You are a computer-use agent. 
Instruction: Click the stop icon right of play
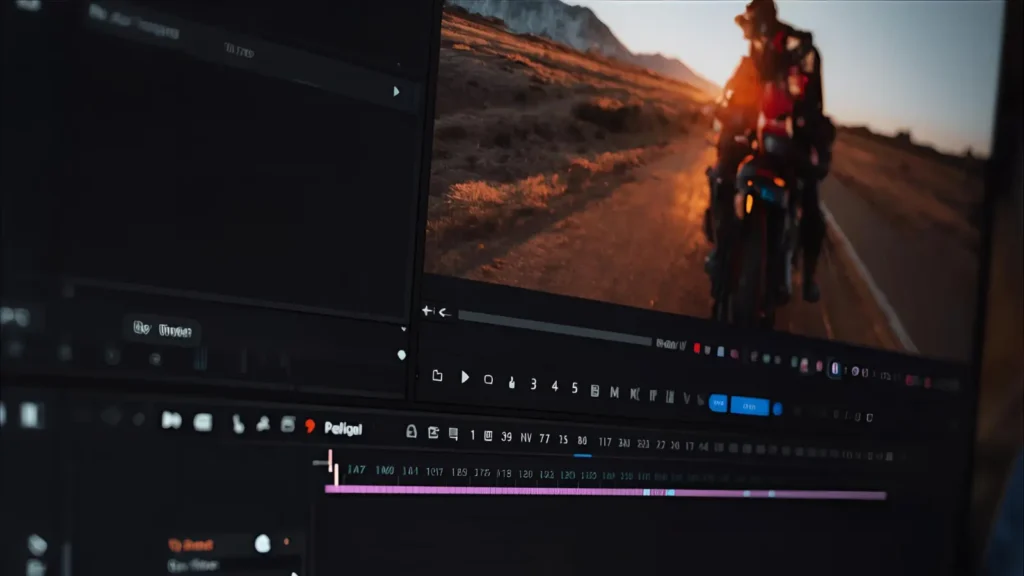tap(488, 380)
